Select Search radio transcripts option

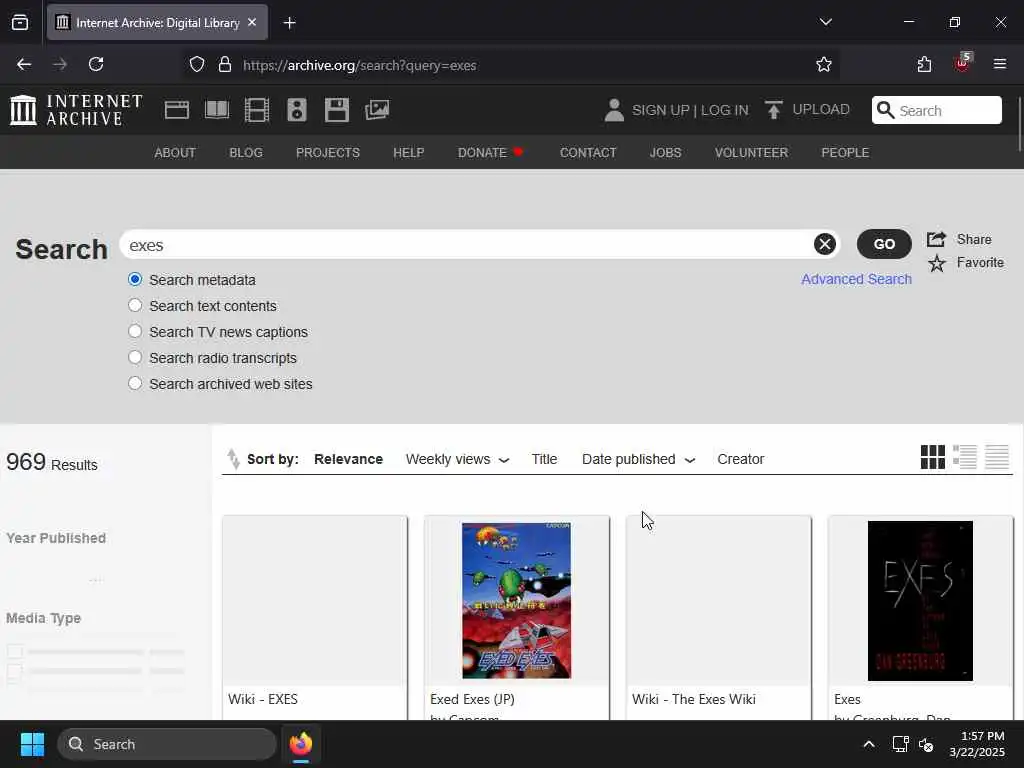click(x=135, y=357)
